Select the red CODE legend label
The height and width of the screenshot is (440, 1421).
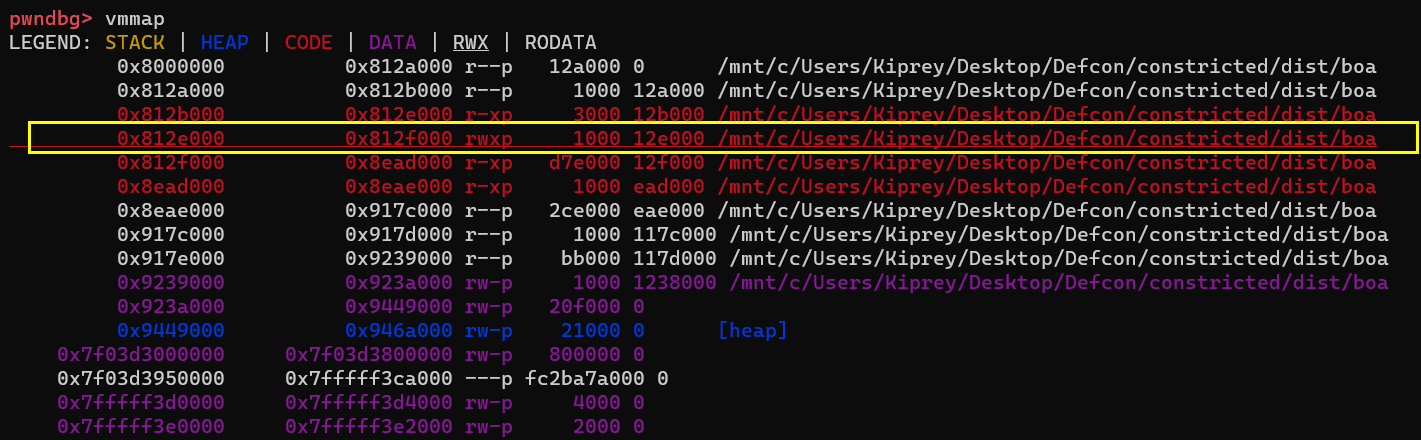pos(308,42)
